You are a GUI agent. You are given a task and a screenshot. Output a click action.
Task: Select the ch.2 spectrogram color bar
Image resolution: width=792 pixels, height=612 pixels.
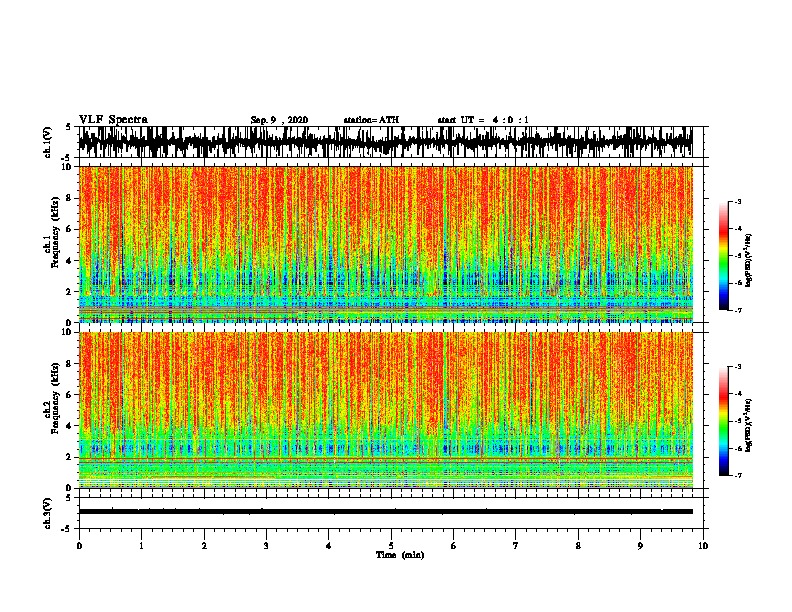pyautogui.click(x=724, y=421)
